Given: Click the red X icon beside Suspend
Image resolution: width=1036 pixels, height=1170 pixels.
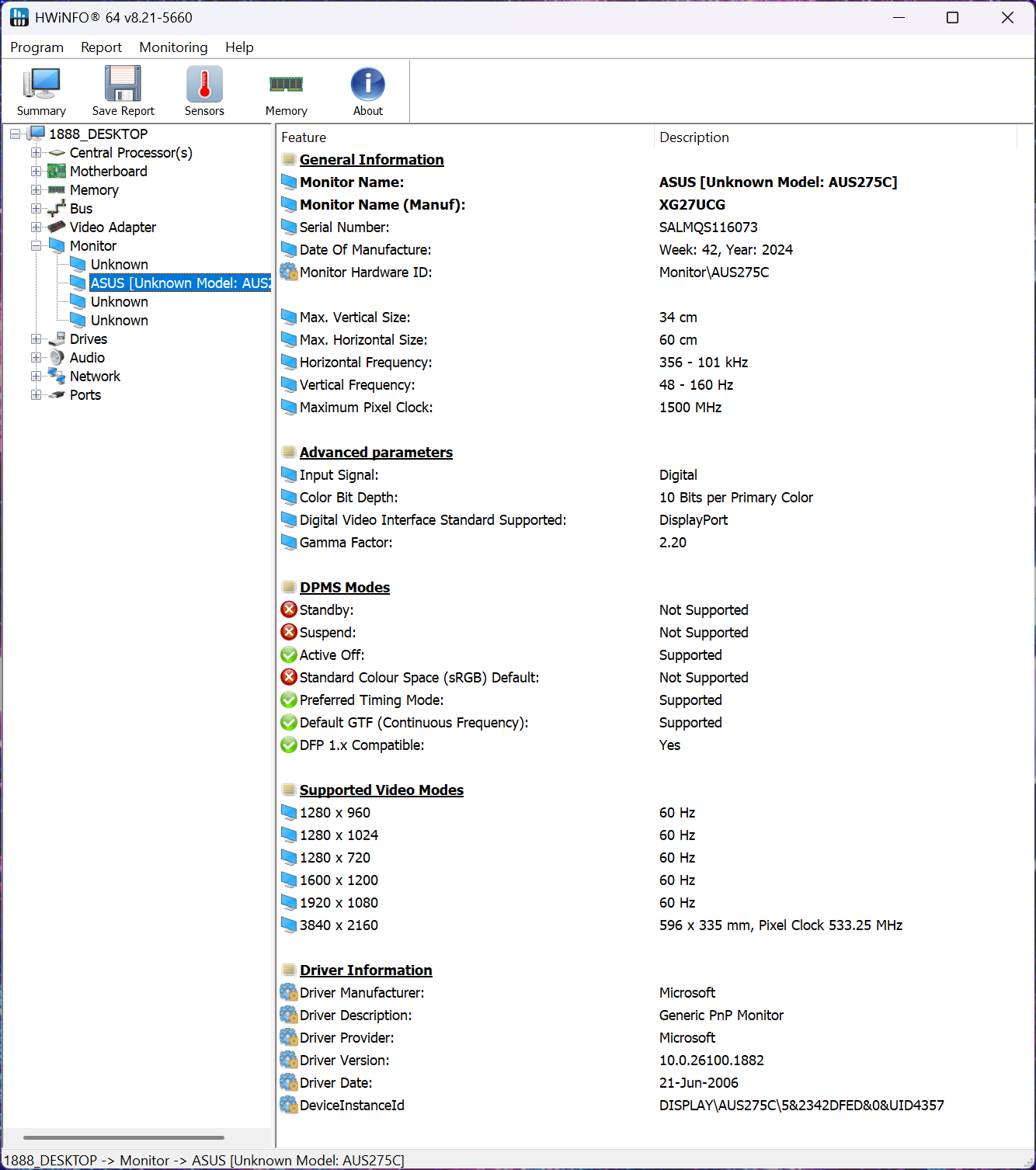Looking at the screenshot, I should (x=289, y=632).
